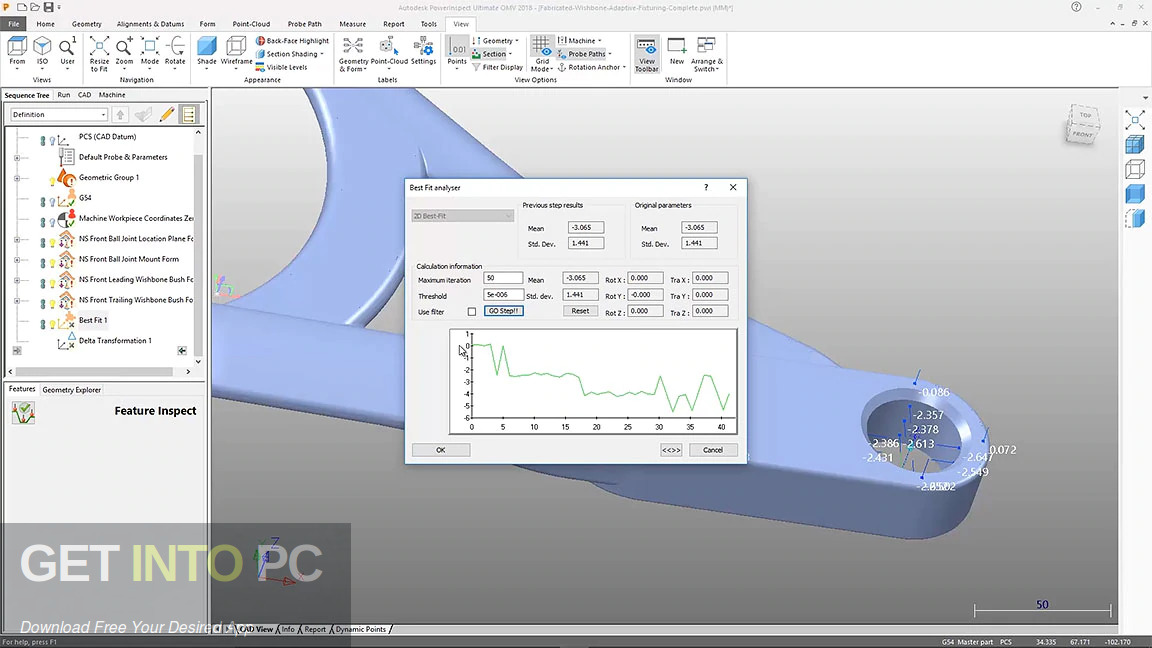Switch to Geometry Explorer tab
1152x648 pixels.
pyautogui.click(x=71, y=389)
